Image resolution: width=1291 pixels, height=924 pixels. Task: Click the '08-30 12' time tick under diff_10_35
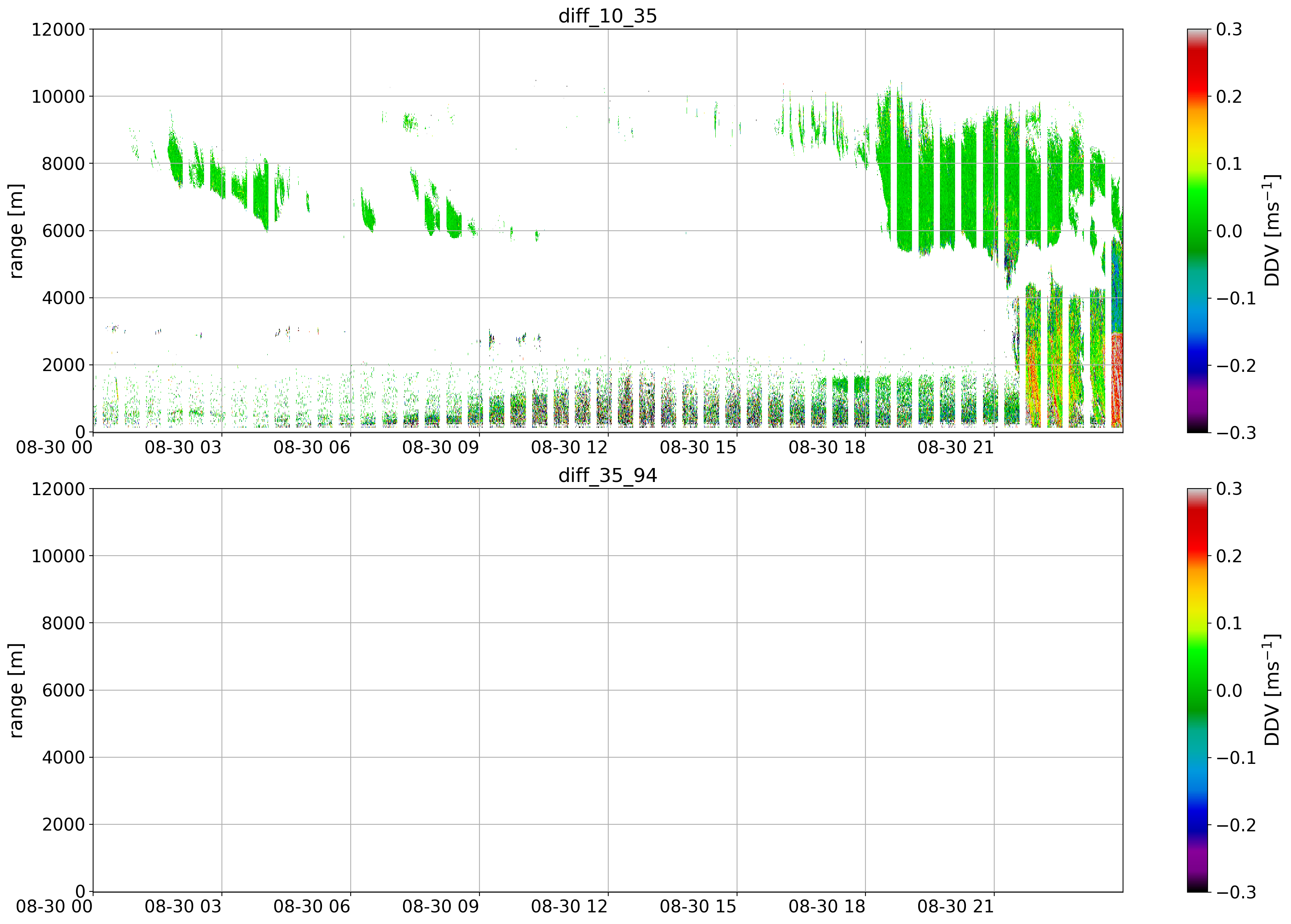(569, 447)
